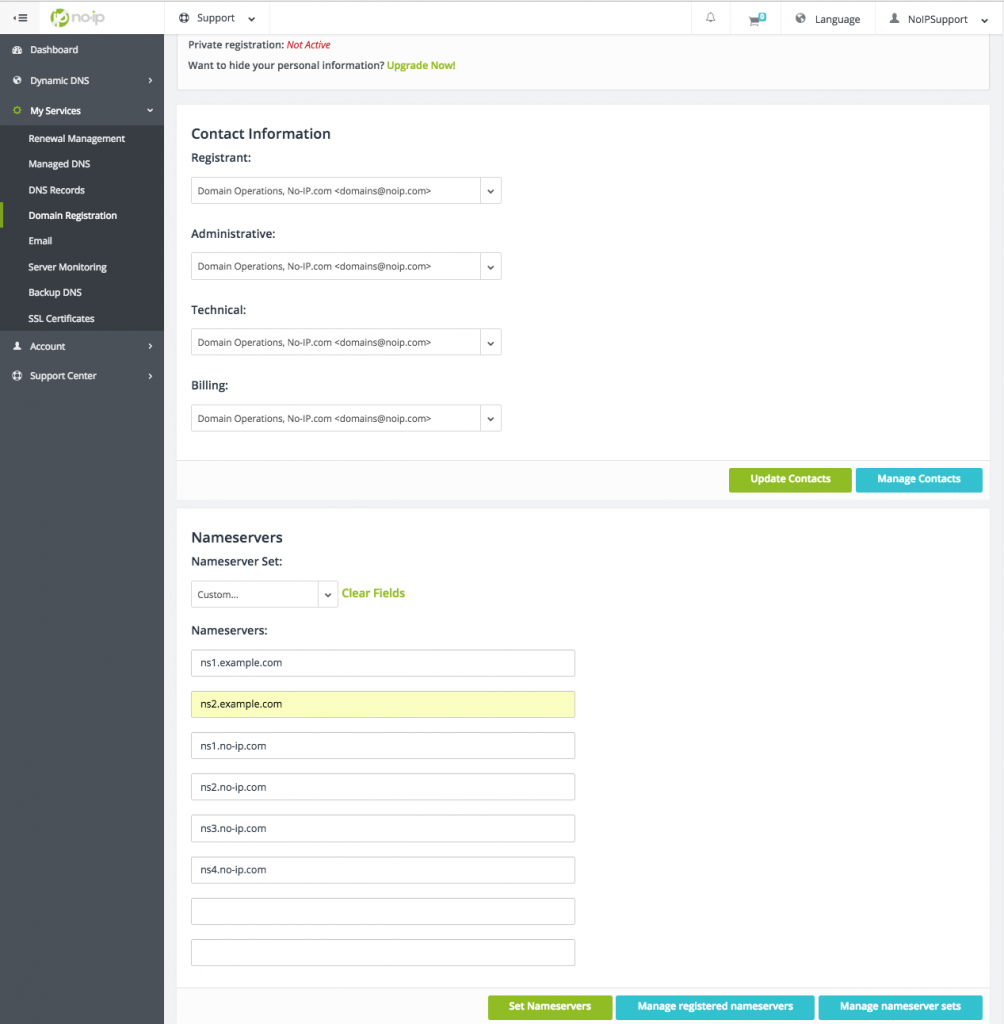Open Renewal Management
This screenshot has height=1024, width=1004.
76,138
